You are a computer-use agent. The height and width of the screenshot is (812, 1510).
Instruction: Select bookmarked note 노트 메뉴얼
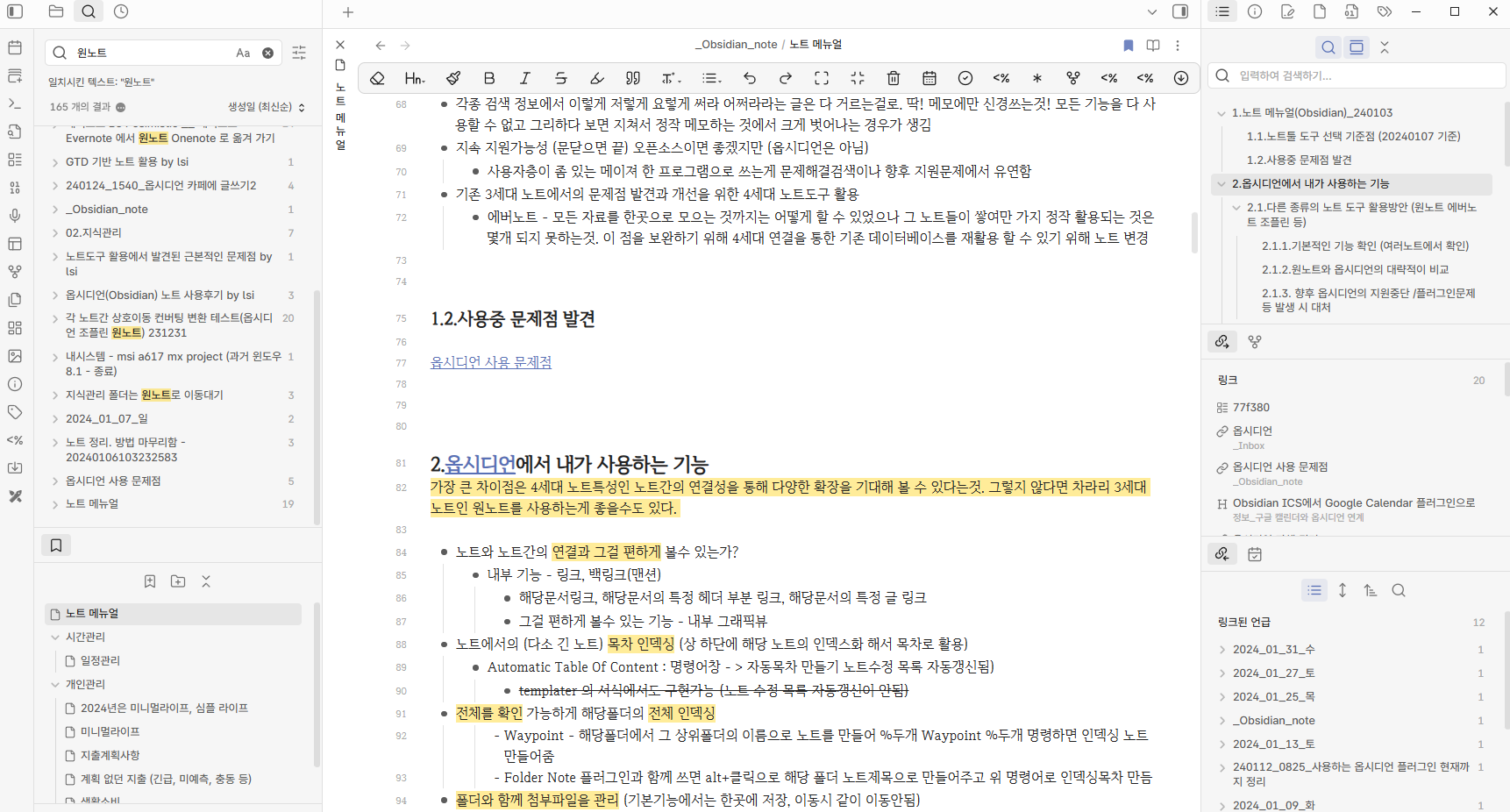(173, 613)
